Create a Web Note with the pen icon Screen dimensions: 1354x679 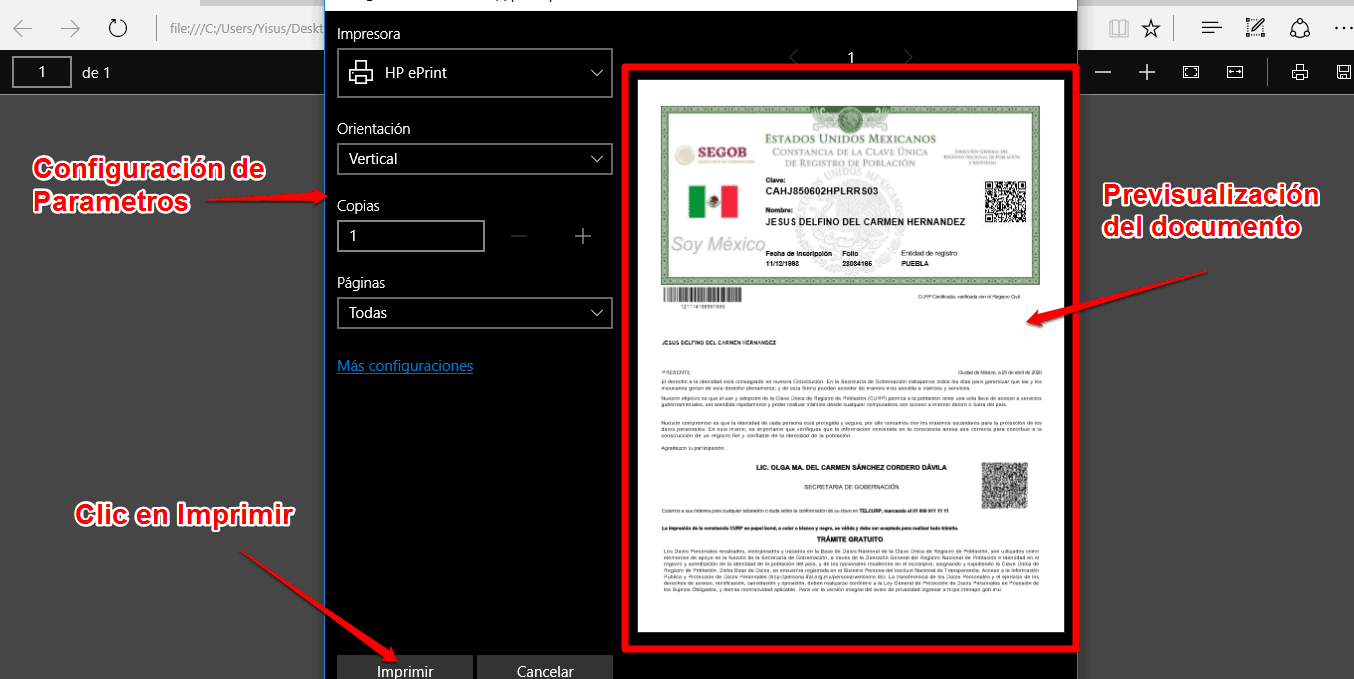point(1254,28)
